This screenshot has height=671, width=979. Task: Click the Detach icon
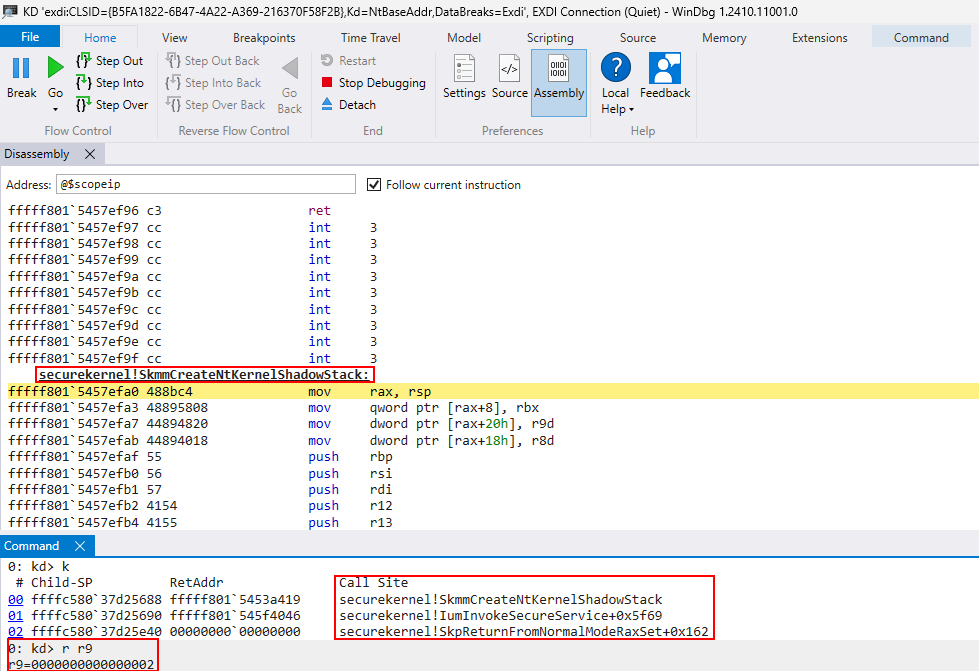click(x=327, y=104)
